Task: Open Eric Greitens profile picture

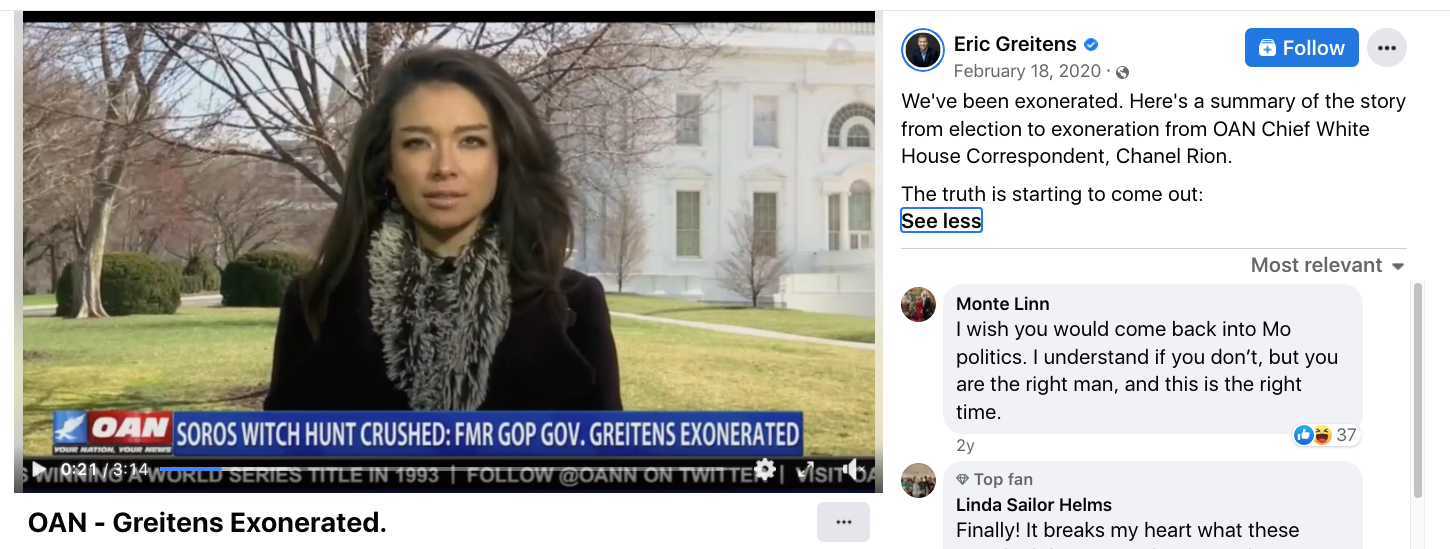Action: pyautogui.click(x=922, y=50)
